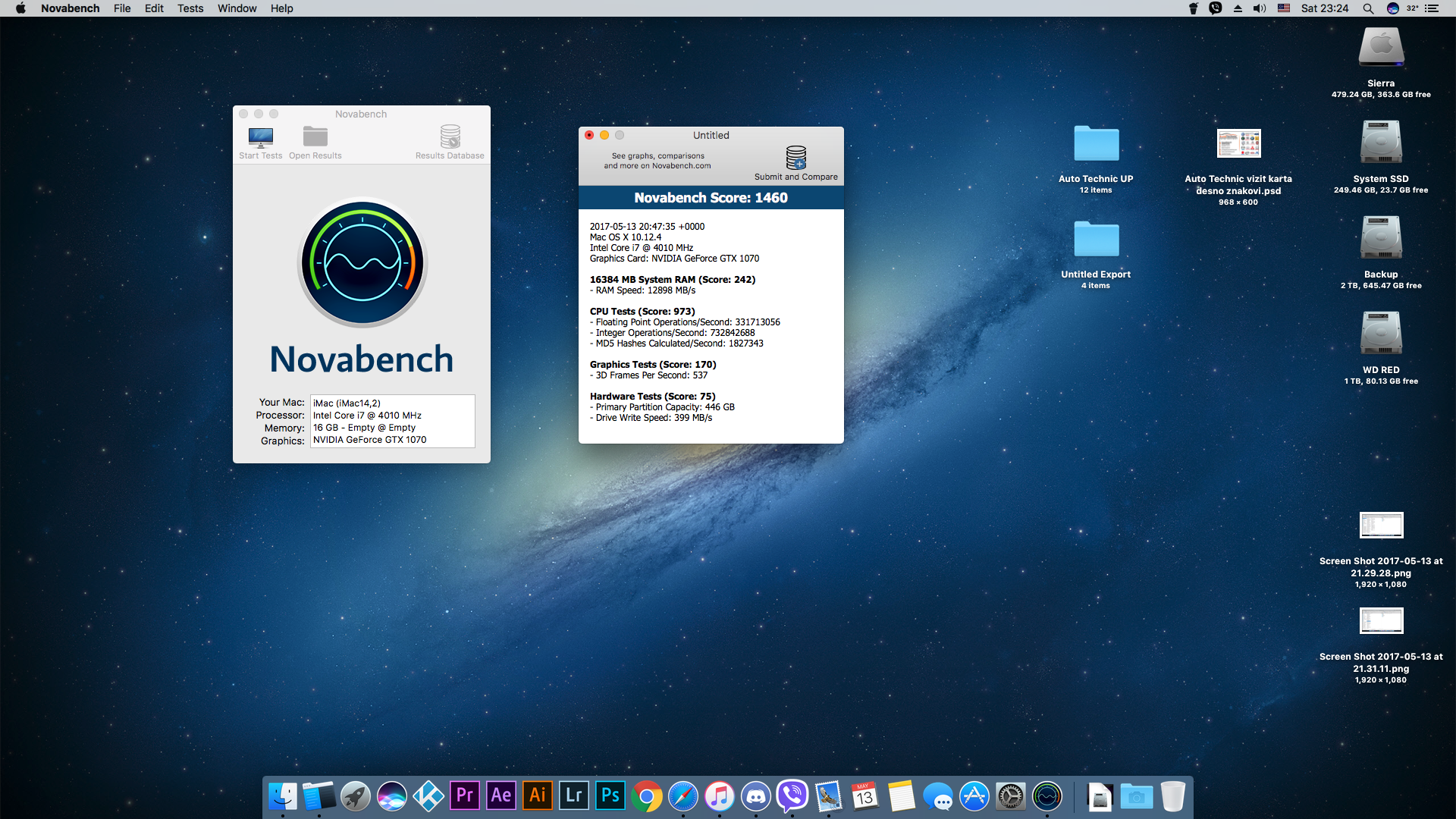This screenshot has height=819, width=1456.
Task: Click CPU Tests (Score: 973) line
Action: [642, 312]
